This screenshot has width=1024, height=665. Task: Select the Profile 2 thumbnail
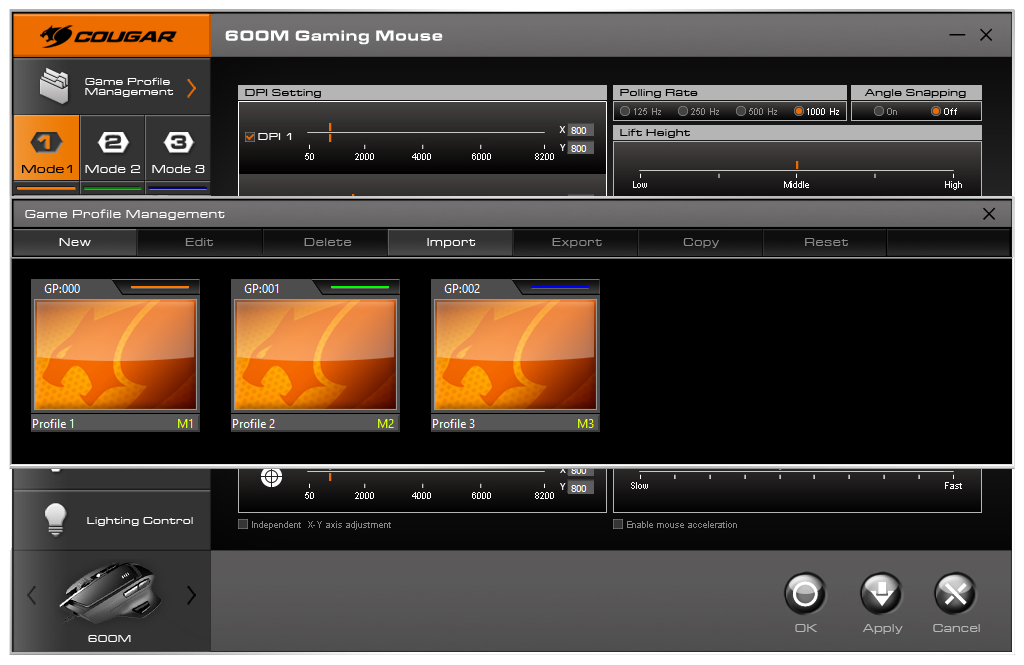[315, 355]
